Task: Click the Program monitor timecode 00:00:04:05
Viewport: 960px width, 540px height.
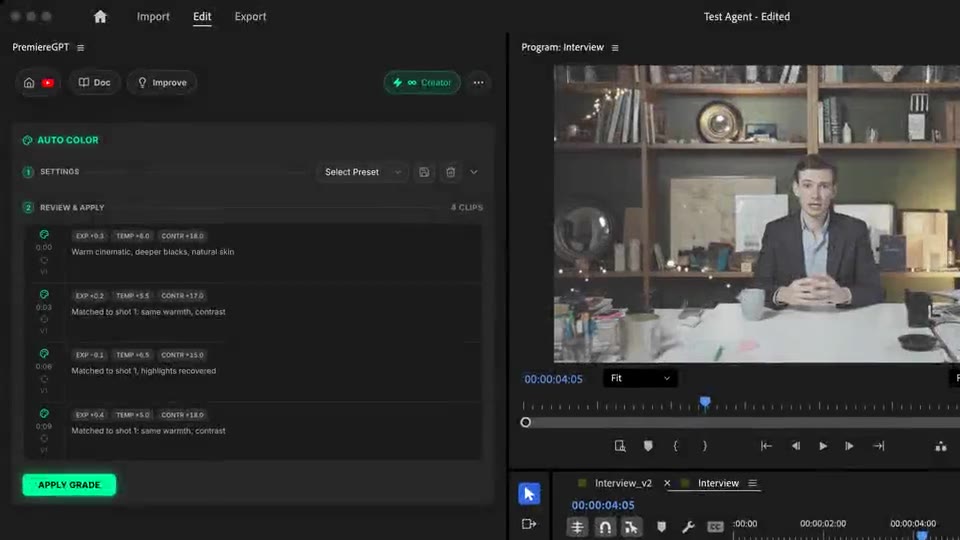Action: pyautogui.click(x=553, y=379)
